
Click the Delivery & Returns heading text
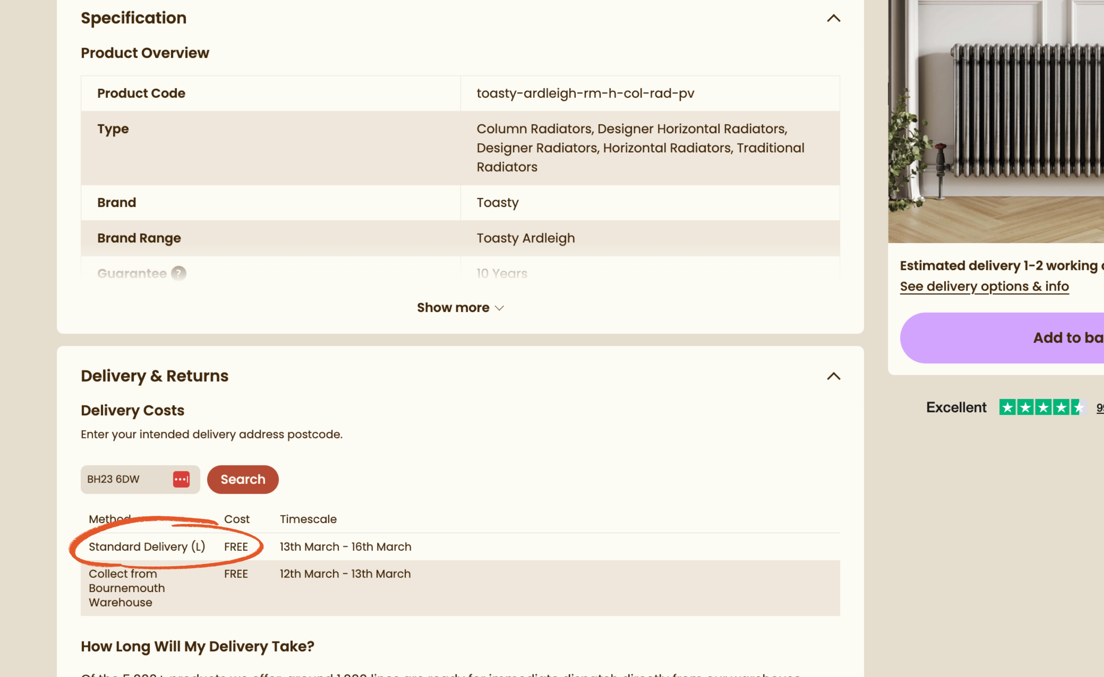point(155,376)
